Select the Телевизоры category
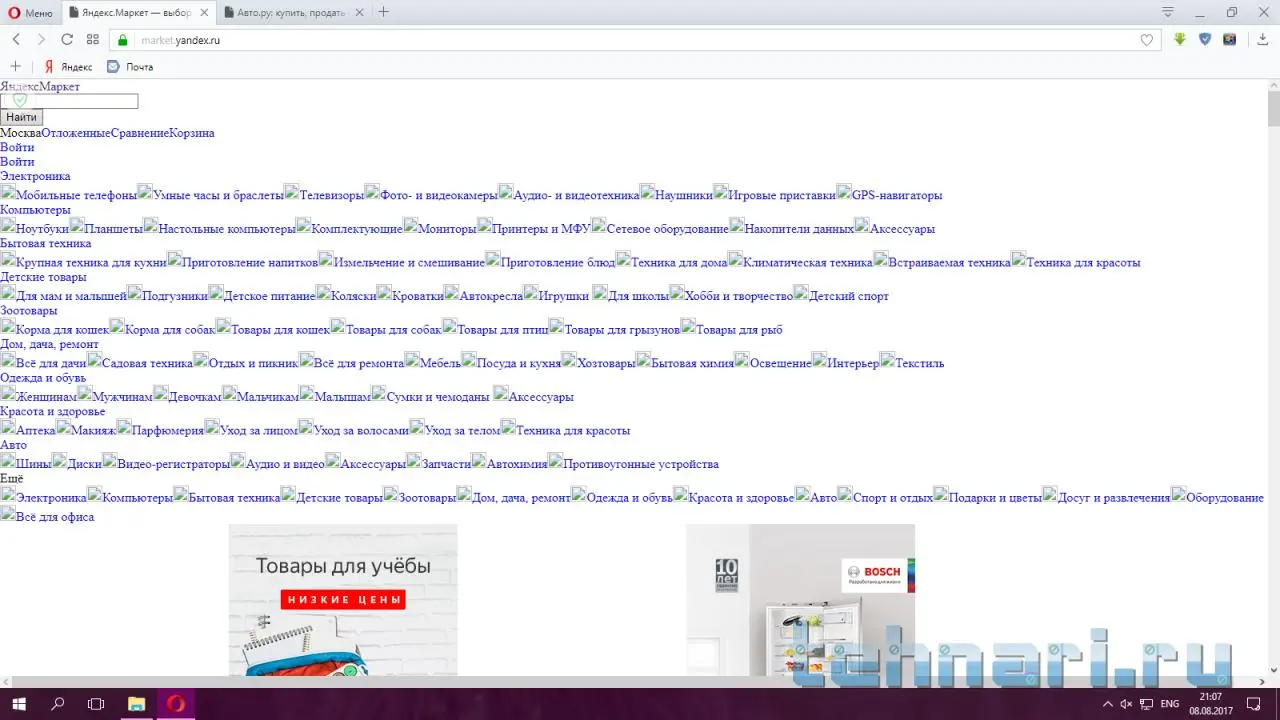Viewport: 1280px width, 720px height. click(332, 195)
